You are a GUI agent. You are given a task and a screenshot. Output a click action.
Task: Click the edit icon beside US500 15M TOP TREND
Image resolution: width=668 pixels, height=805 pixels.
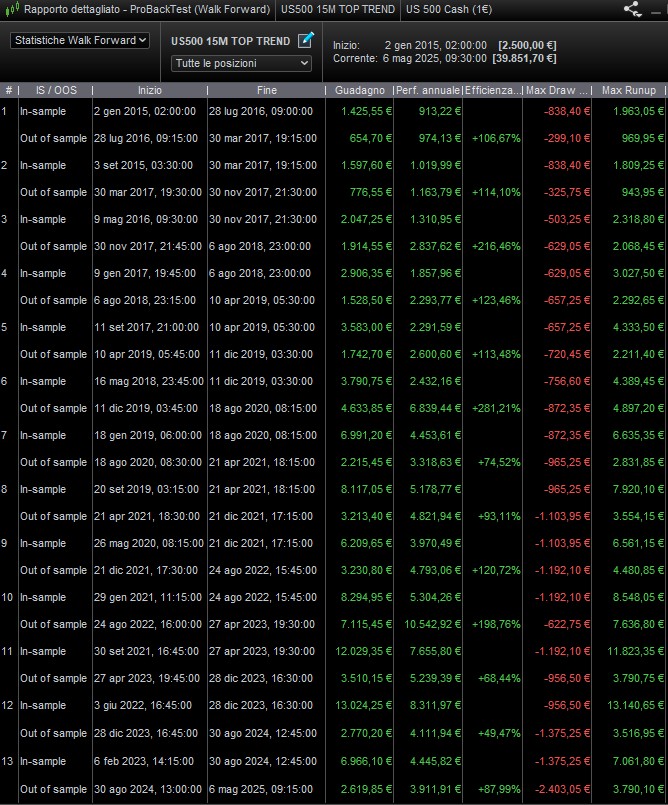[x=306, y=40]
